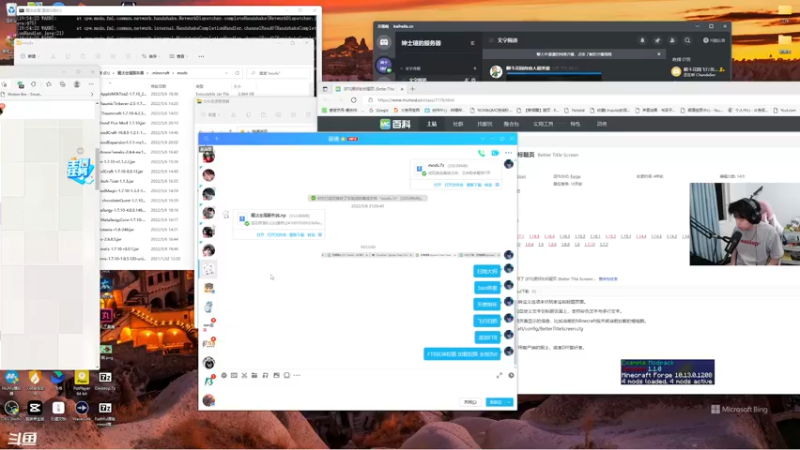The image size is (800, 450).
Task: Show member list icon in Kaiheila header
Action: [x=672, y=40]
